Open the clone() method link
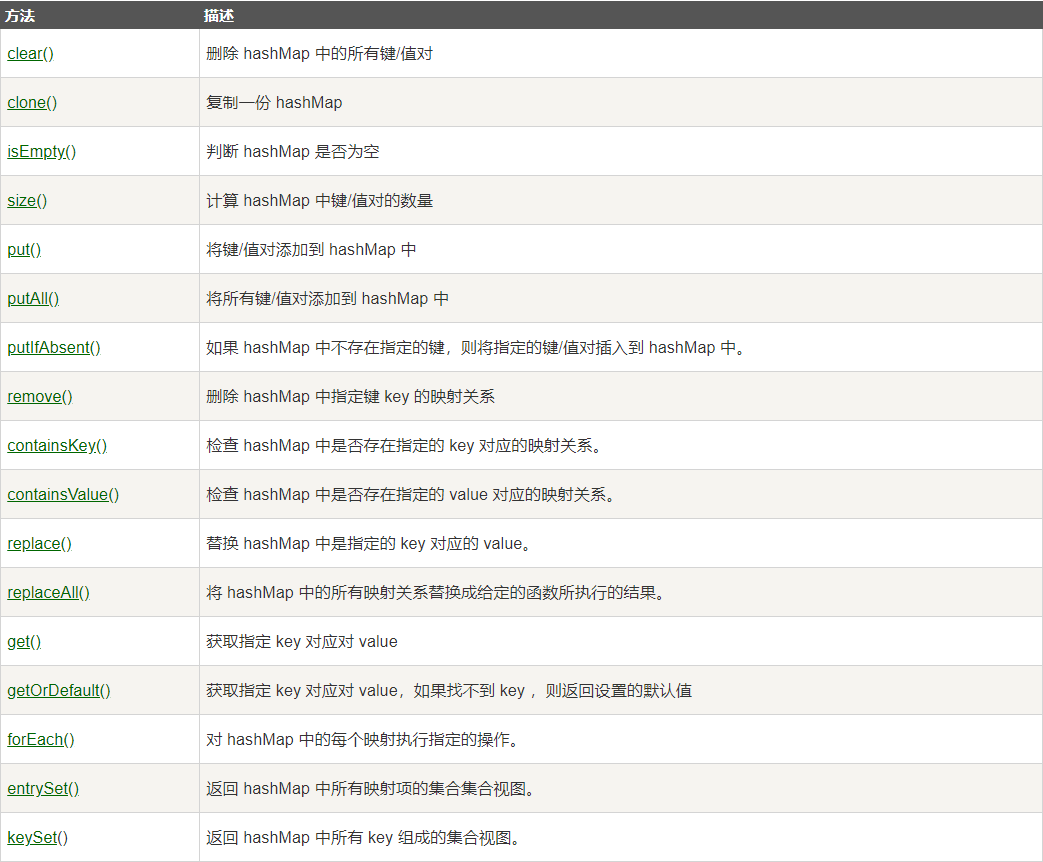 pyautogui.click(x=32, y=102)
